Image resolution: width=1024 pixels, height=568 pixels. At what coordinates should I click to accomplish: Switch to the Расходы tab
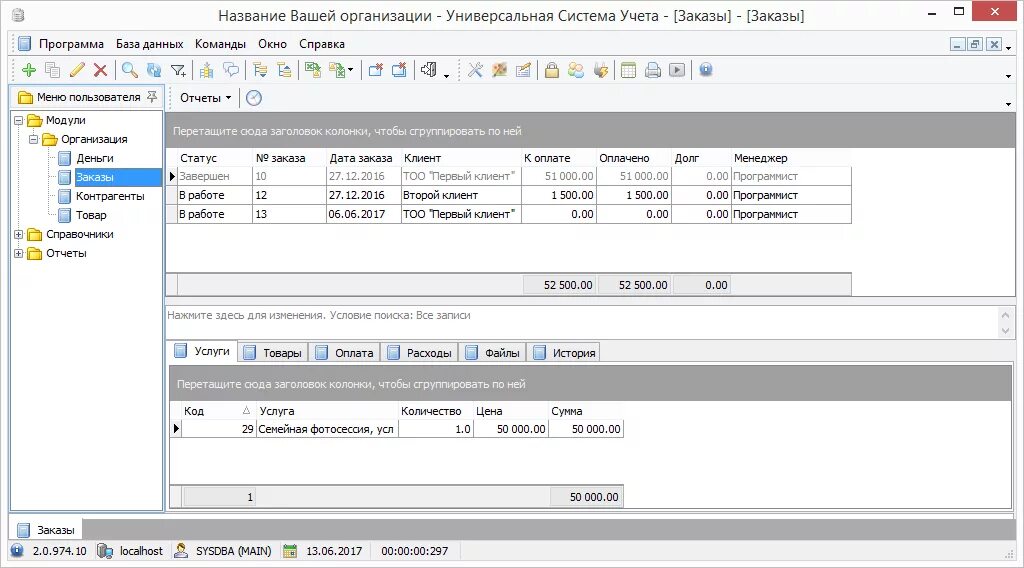click(420, 353)
